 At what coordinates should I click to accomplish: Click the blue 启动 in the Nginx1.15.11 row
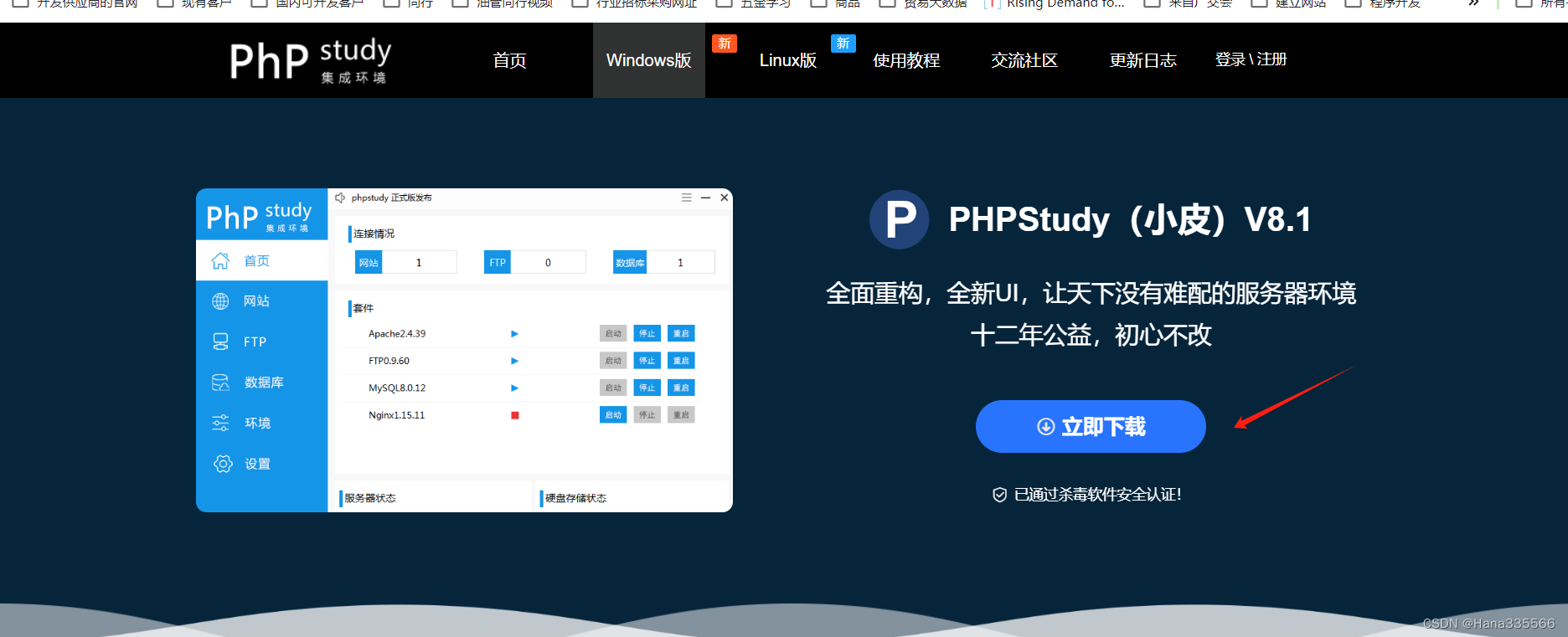click(x=613, y=414)
